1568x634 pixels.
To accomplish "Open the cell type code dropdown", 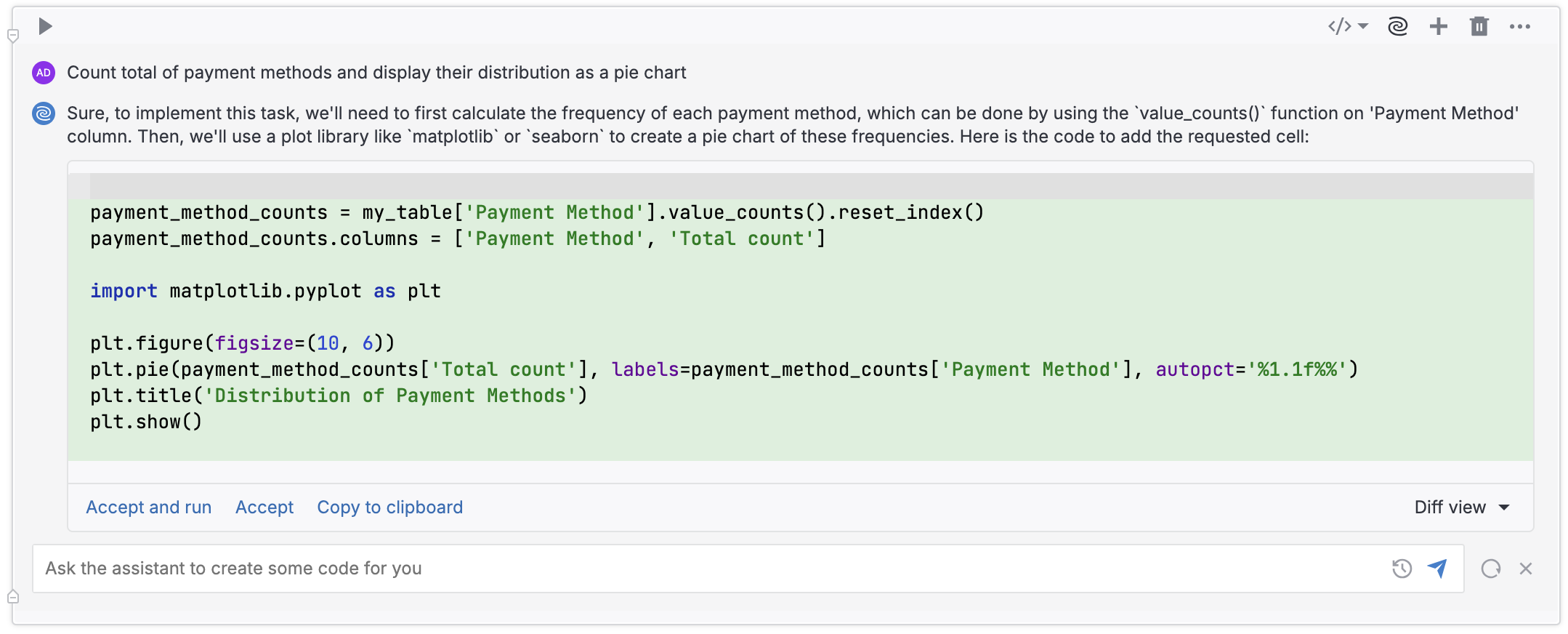I will tap(1348, 27).
